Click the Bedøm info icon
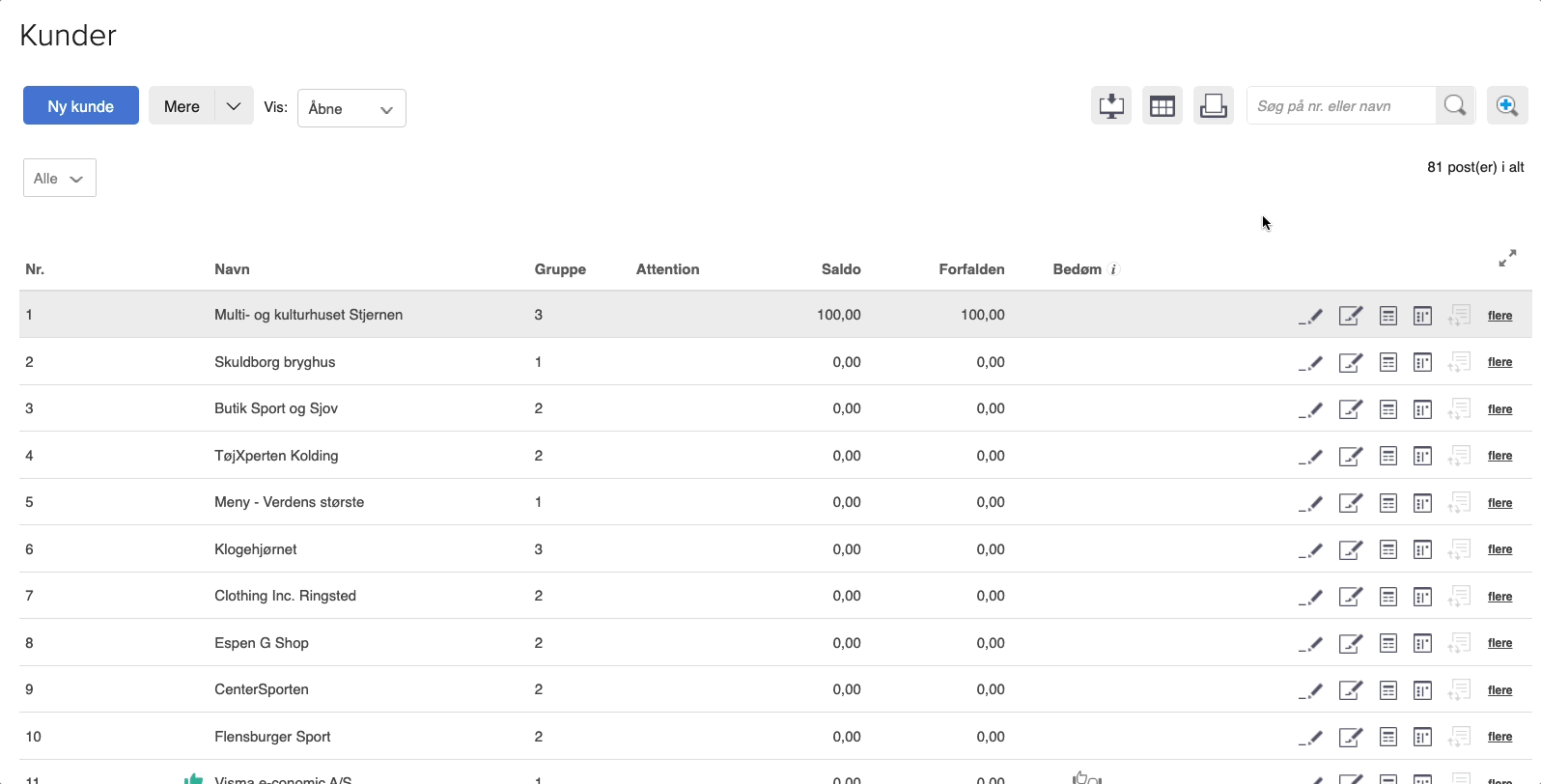The height and width of the screenshot is (784, 1541). pyautogui.click(x=1113, y=270)
